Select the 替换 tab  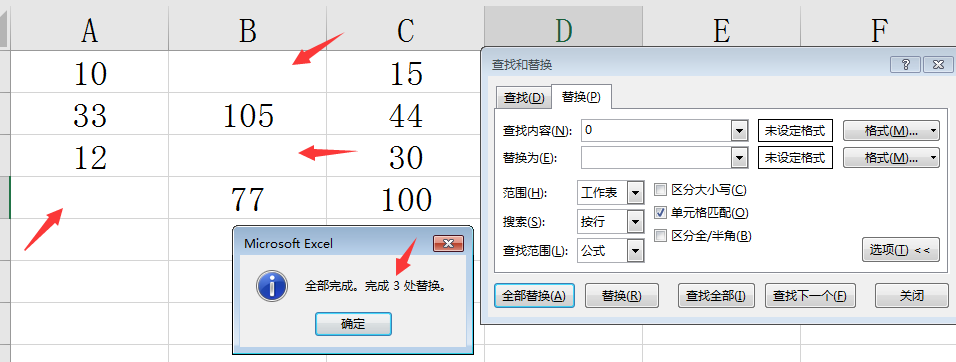[x=581, y=96]
